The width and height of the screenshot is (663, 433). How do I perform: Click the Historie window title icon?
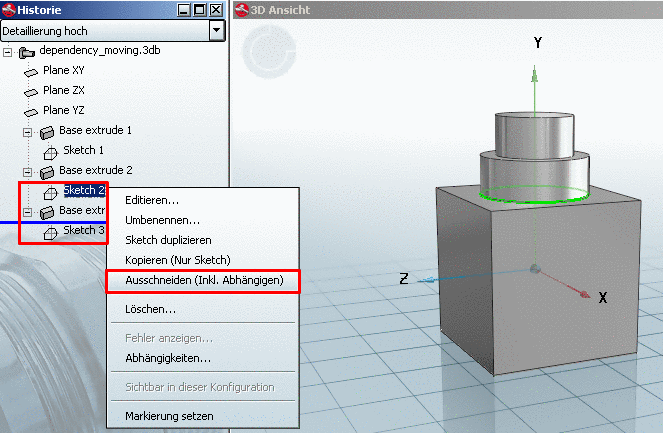[8, 10]
